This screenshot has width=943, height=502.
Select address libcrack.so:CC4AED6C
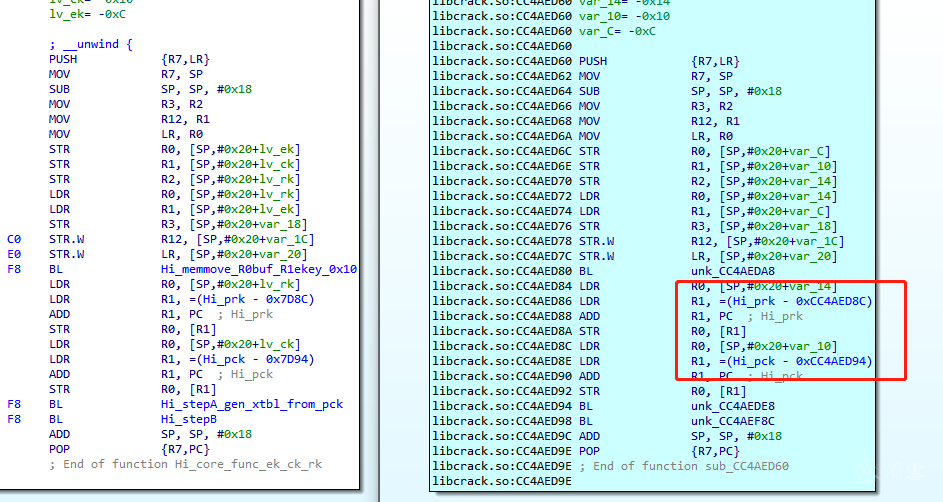502,152
